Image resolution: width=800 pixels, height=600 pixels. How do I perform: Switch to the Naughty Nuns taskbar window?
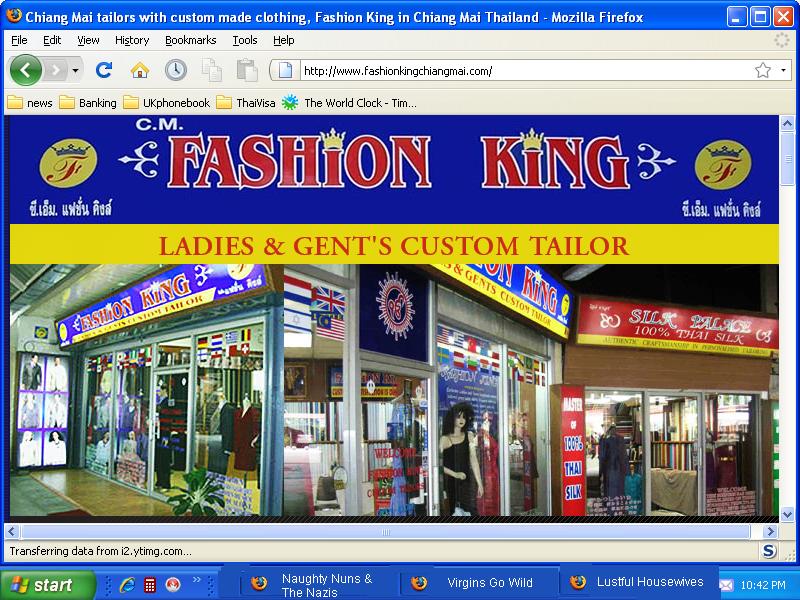(x=320, y=585)
